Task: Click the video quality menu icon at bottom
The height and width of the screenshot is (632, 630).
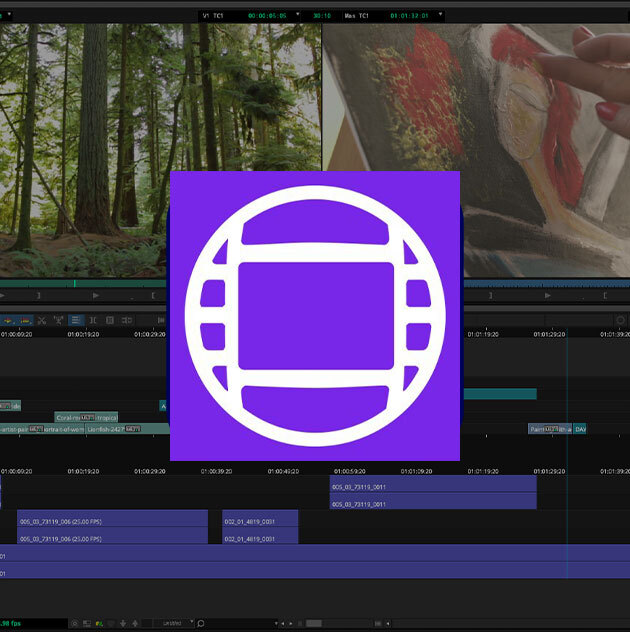Action: (x=87, y=624)
